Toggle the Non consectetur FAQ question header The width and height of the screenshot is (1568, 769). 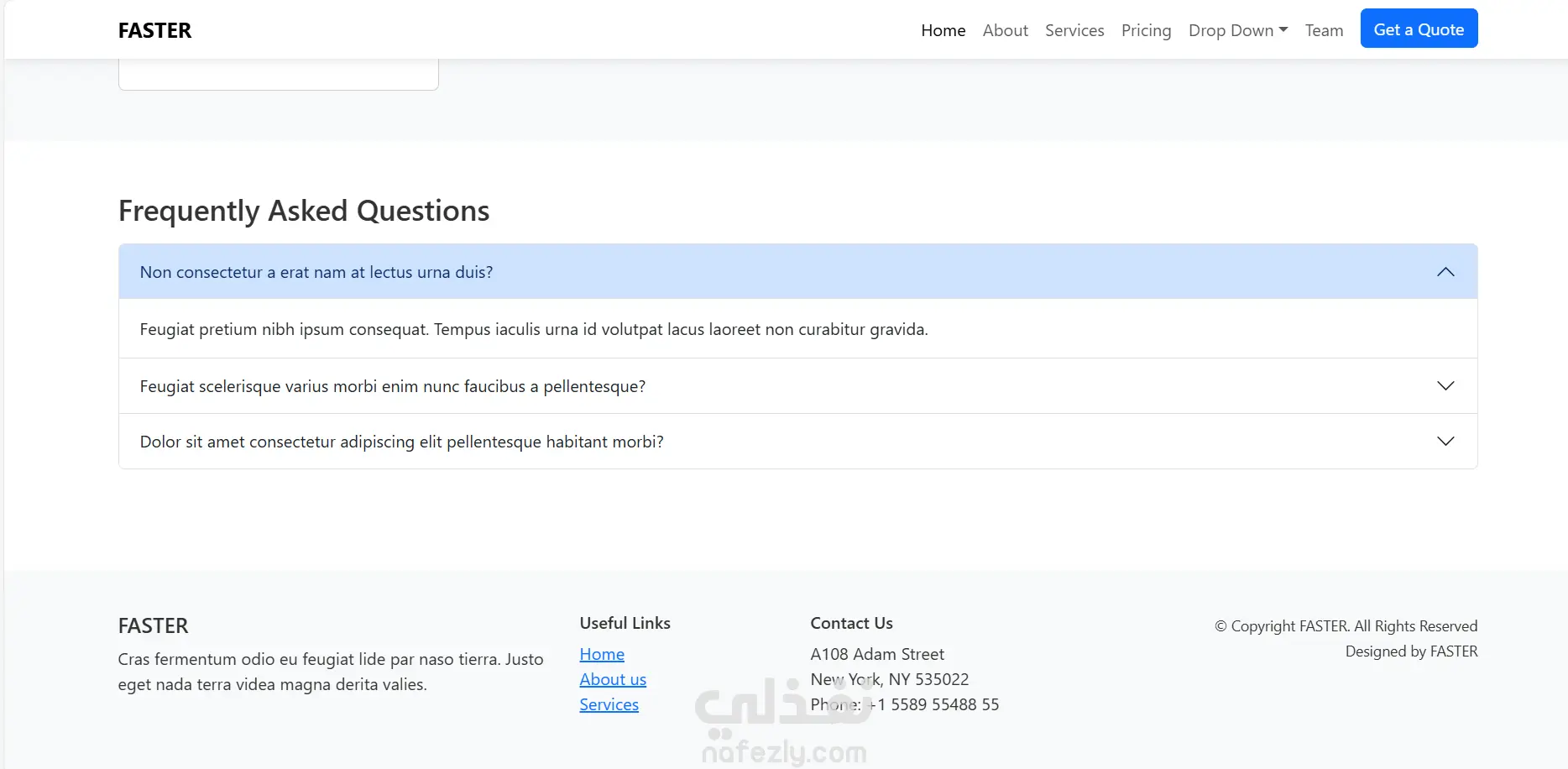316,272
